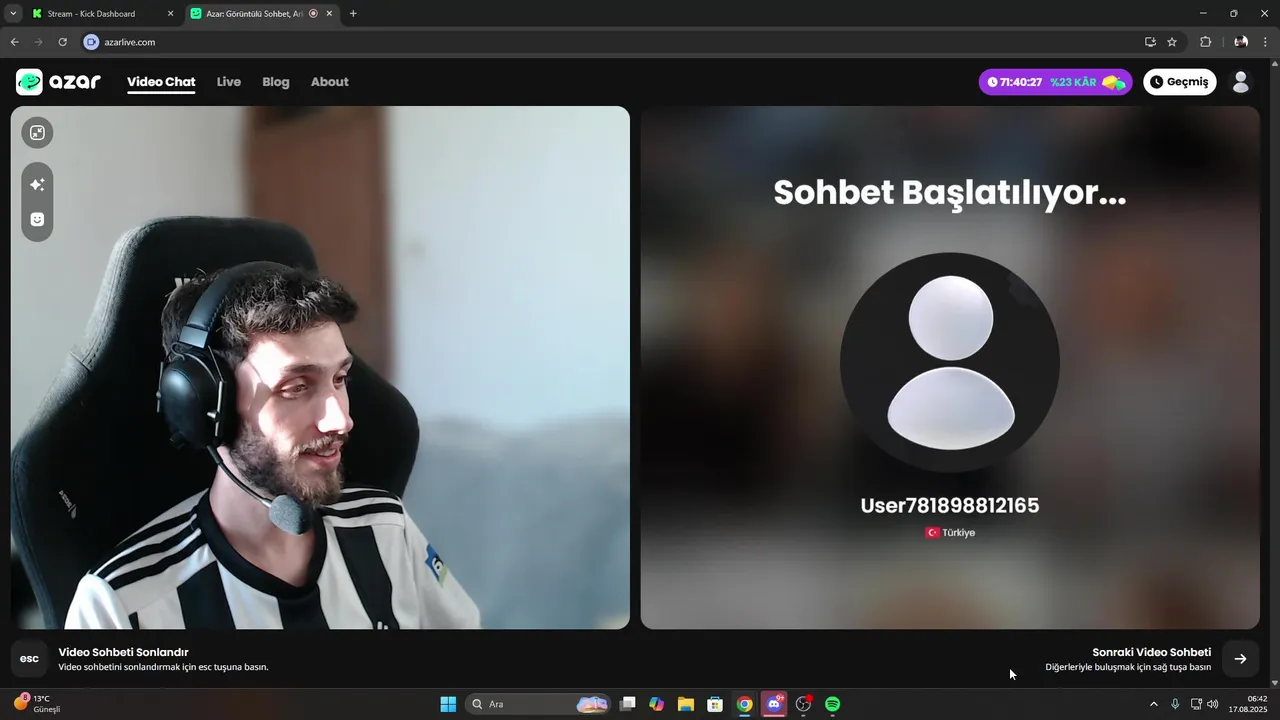This screenshot has height=720, width=1280.
Task: Open the Video Chat tab
Action: click(161, 82)
